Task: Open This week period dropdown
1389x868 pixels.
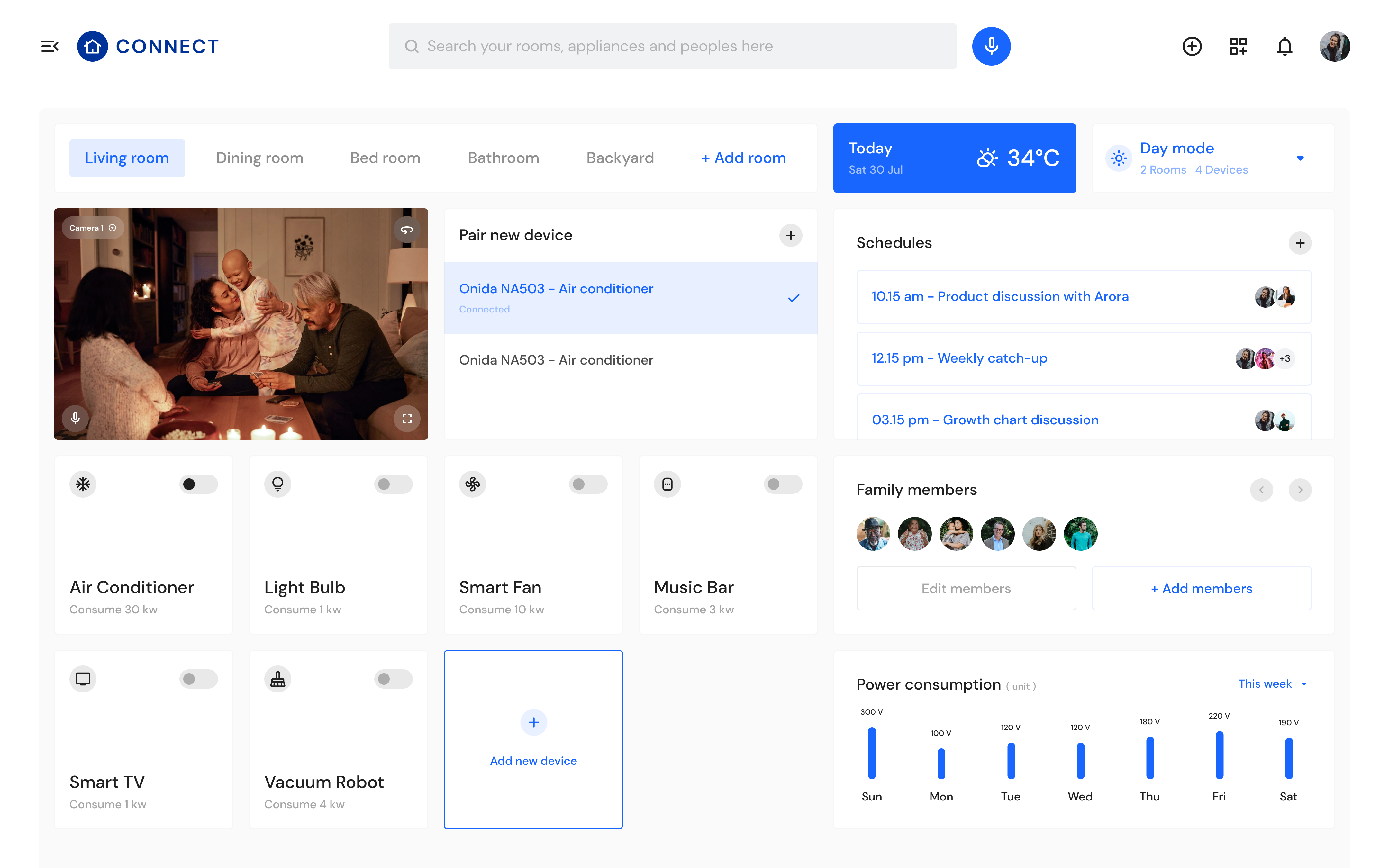Action: click(1272, 683)
